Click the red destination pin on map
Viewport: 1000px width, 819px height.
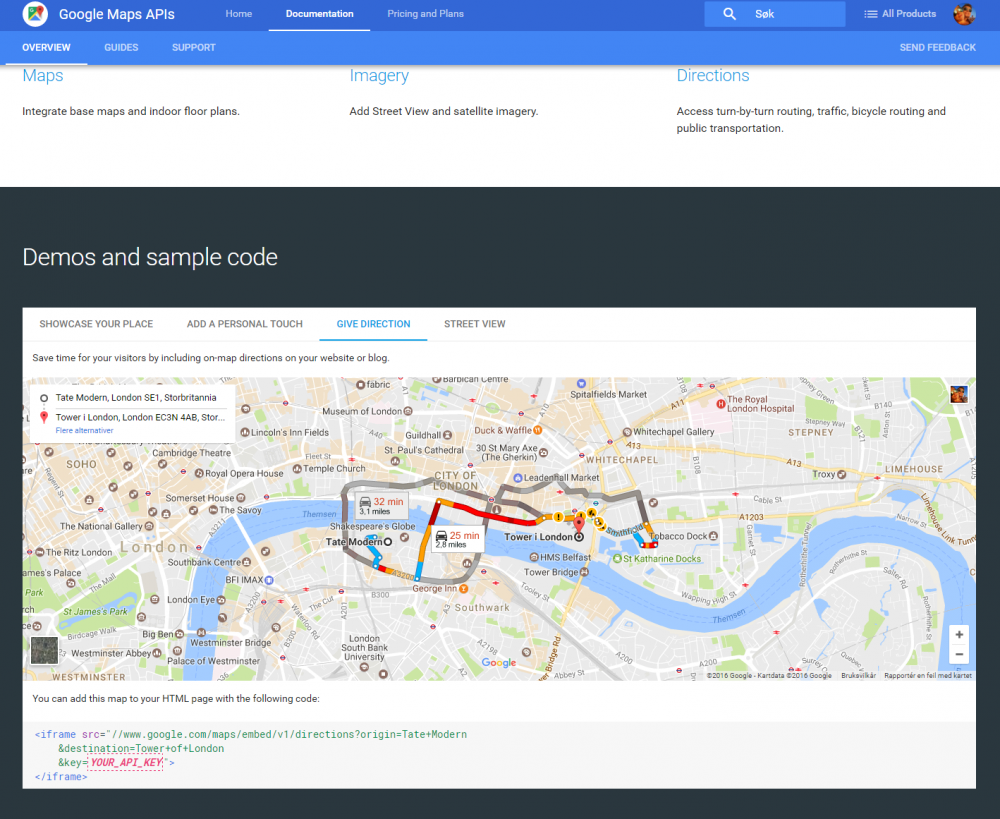click(577, 523)
